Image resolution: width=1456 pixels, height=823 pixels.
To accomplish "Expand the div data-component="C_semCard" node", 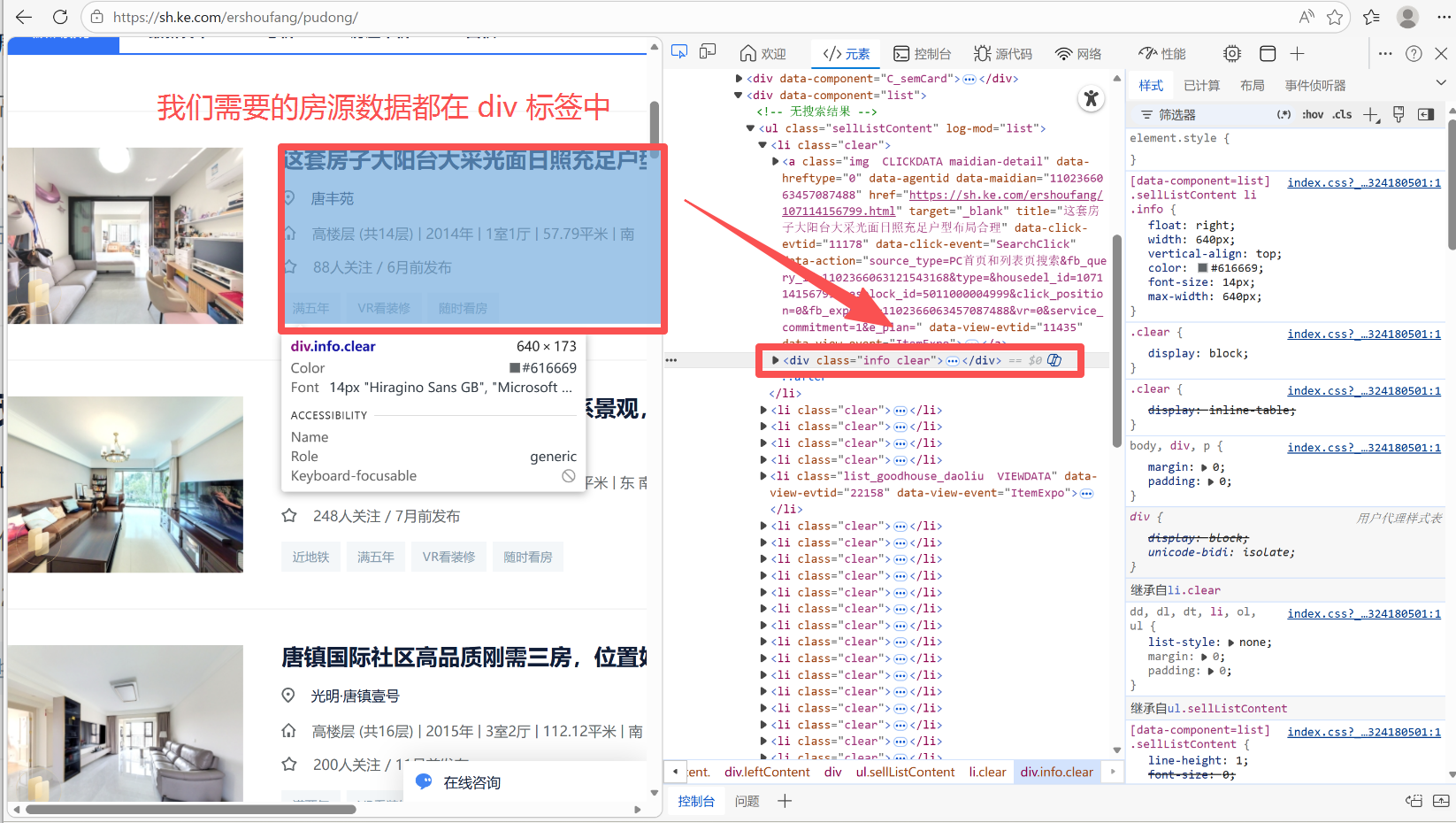I will tap(739, 79).
